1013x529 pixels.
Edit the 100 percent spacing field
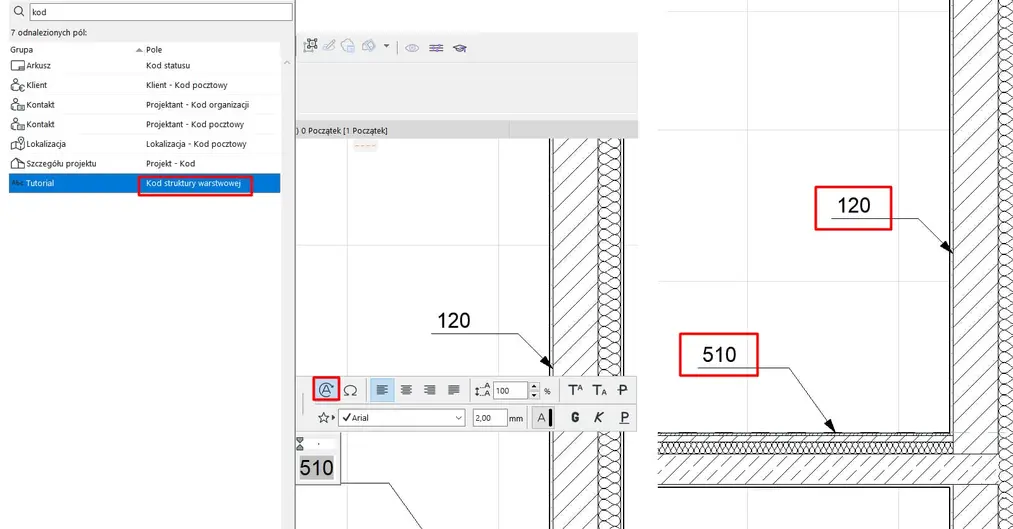(510, 390)
